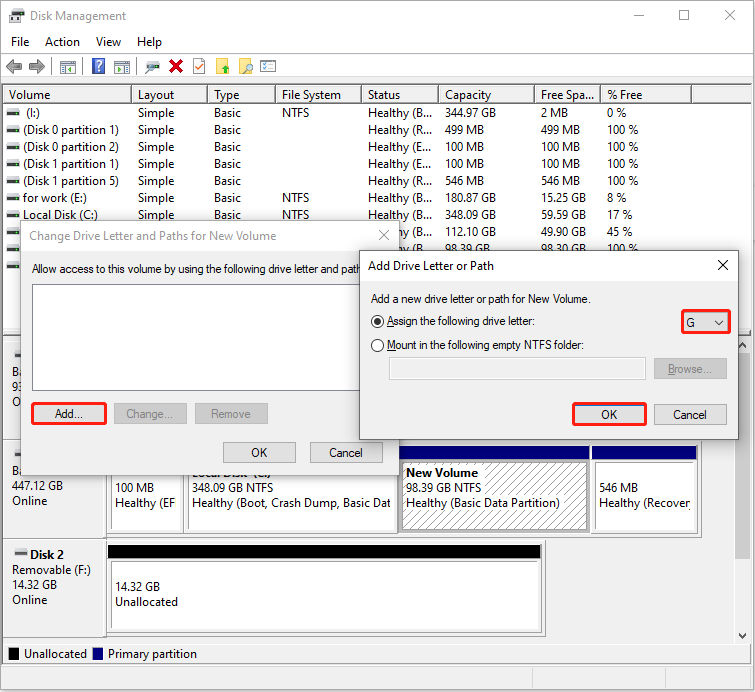Open the Action menu
Viewport: 755px width, 692px height.
pyautogui.click(x=62, y=42)
